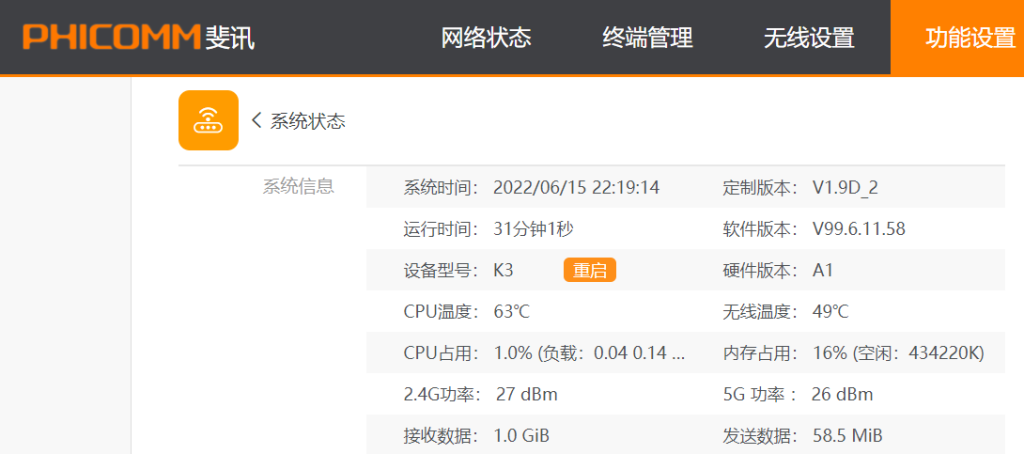
Task: Click the truncated CPU占用 load value
Action: pos(590,353)
